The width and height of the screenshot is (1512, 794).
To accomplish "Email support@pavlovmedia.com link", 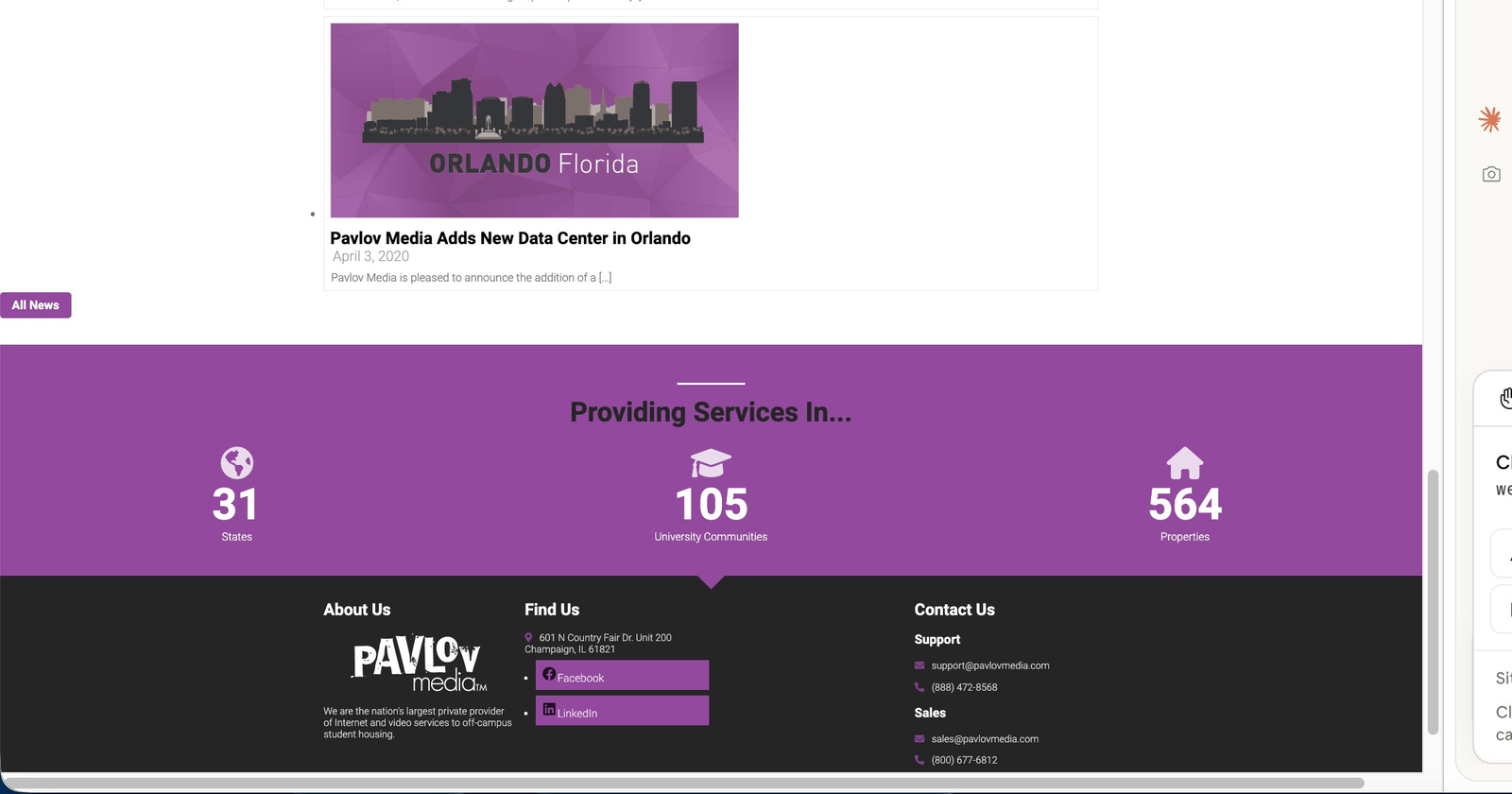I will [x=990, y=665].
